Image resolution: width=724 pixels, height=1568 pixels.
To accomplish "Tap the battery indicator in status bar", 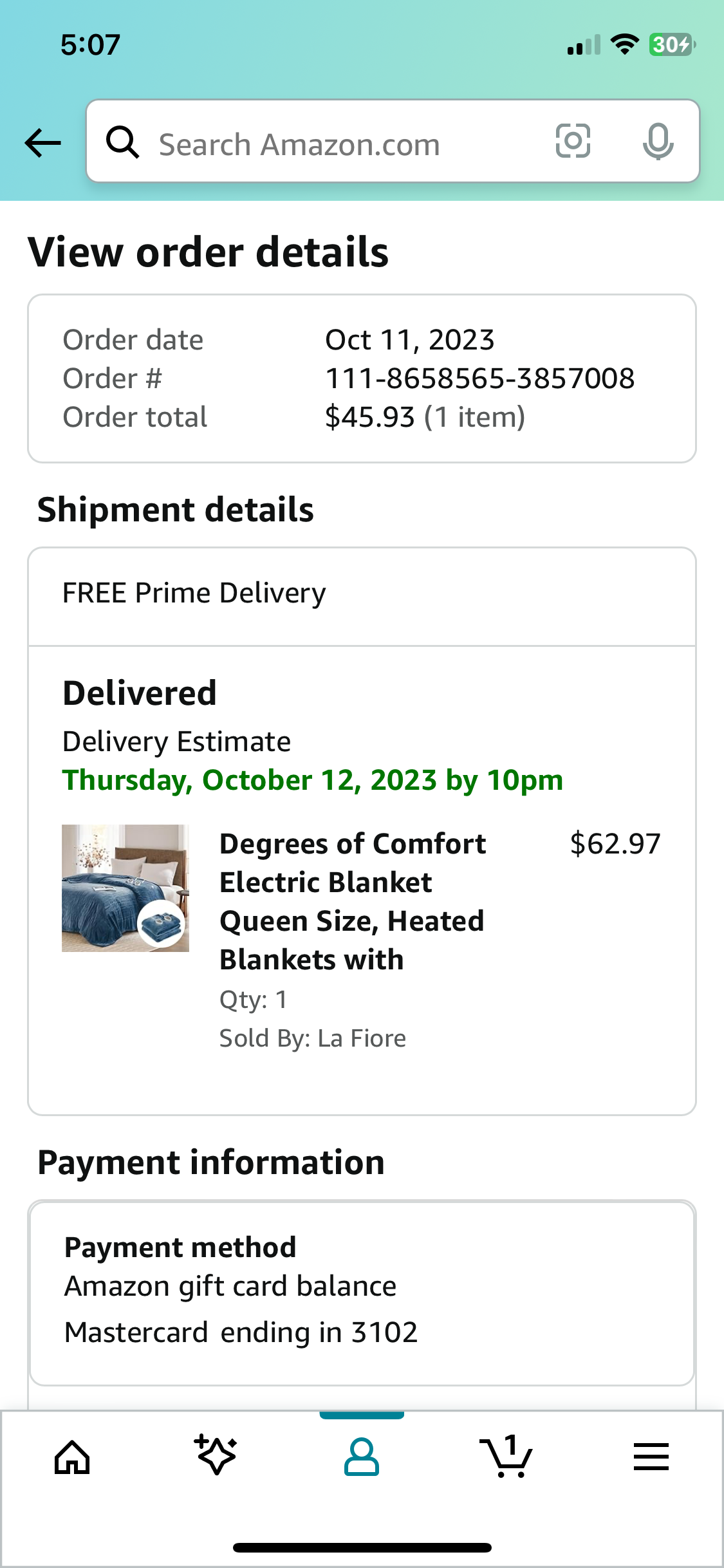I will coord(672,44).
